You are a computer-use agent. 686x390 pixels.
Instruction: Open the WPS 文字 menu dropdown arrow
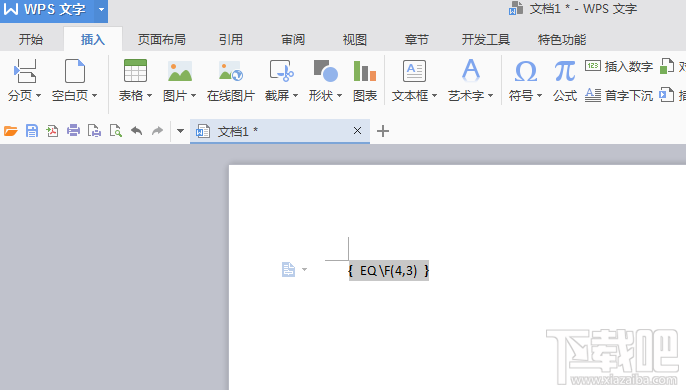click(102, 9)
